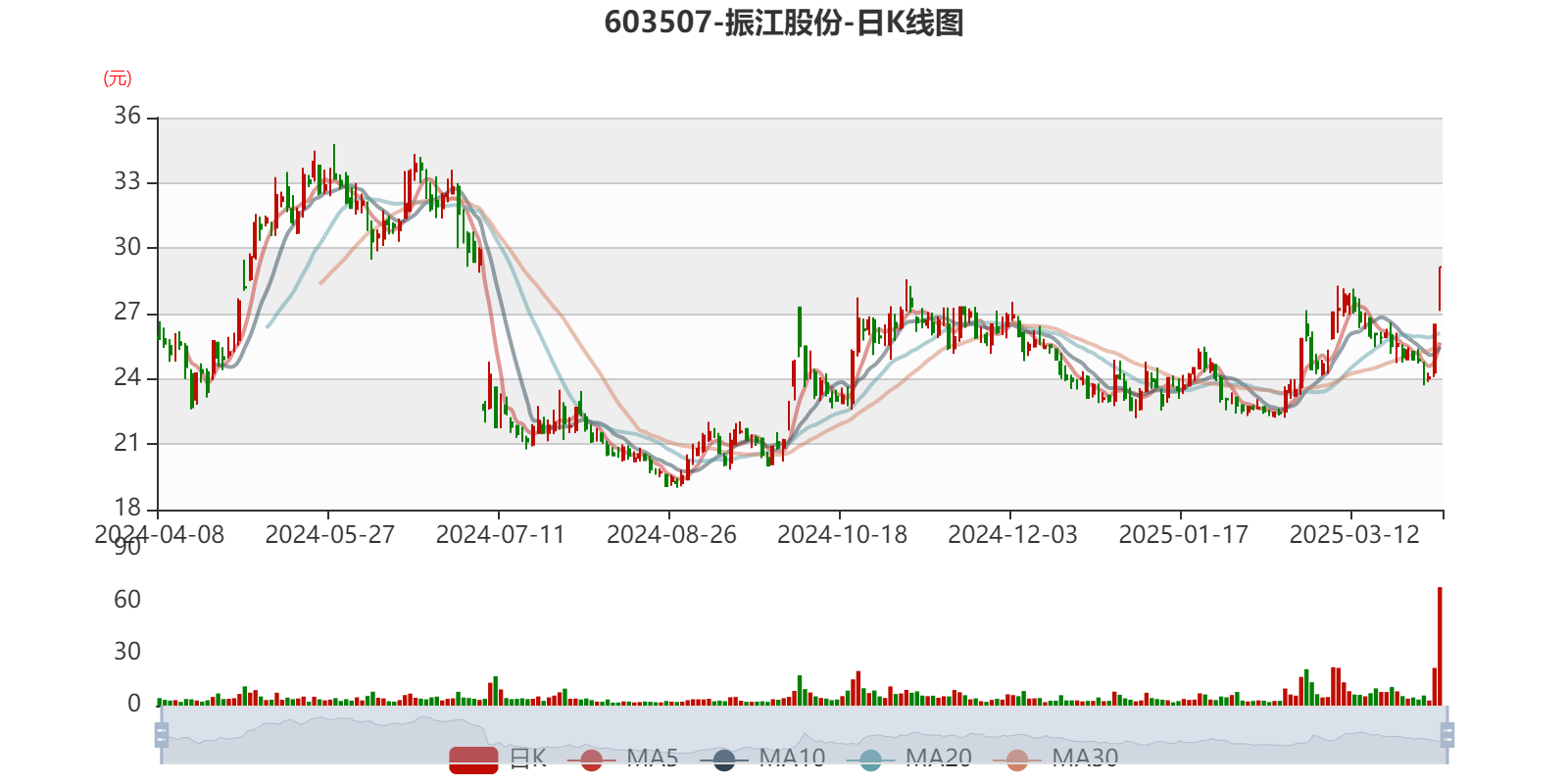Click the 2024-08-26 date axis label
This screenshot has width=1568, height=784.
click(671, 535)
